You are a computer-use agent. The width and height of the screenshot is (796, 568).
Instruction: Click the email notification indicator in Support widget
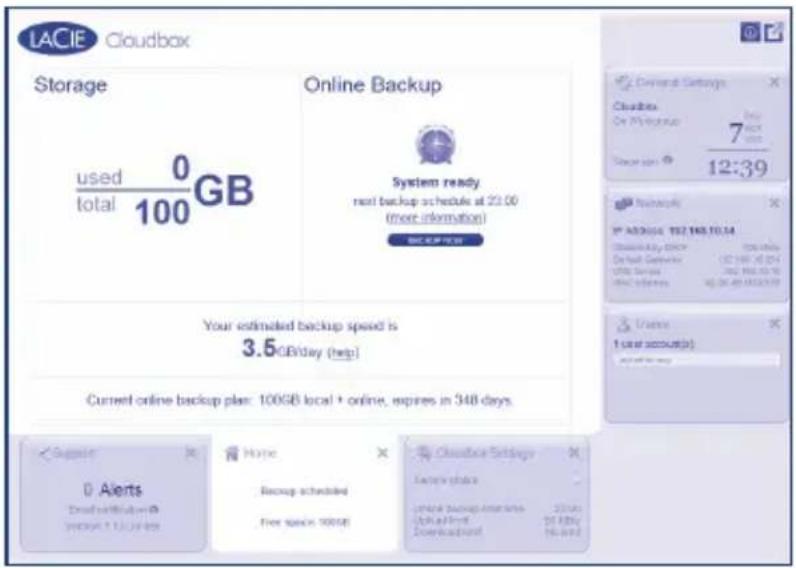pyautogui.click(x=154, y=509)
